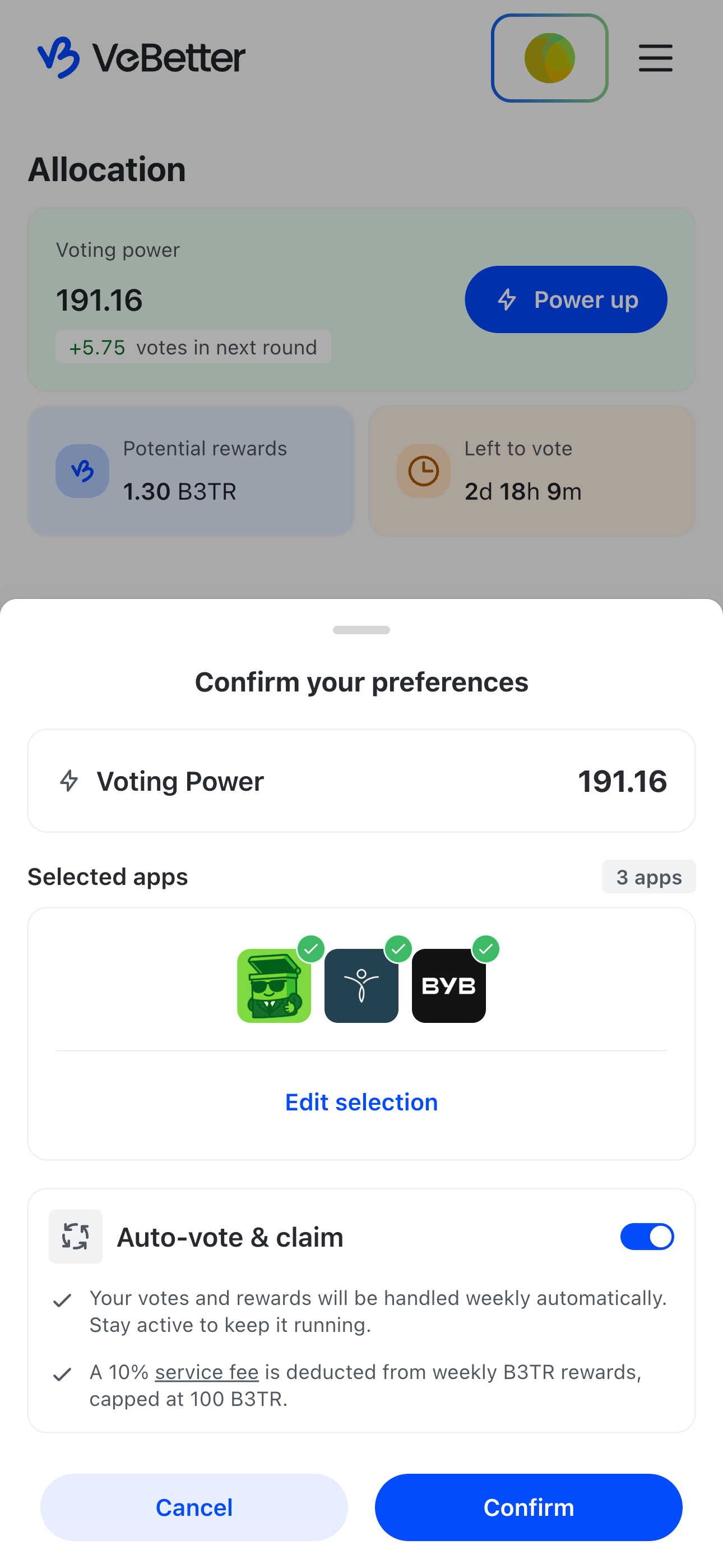Click the green checkmark on BYB app

486,949
